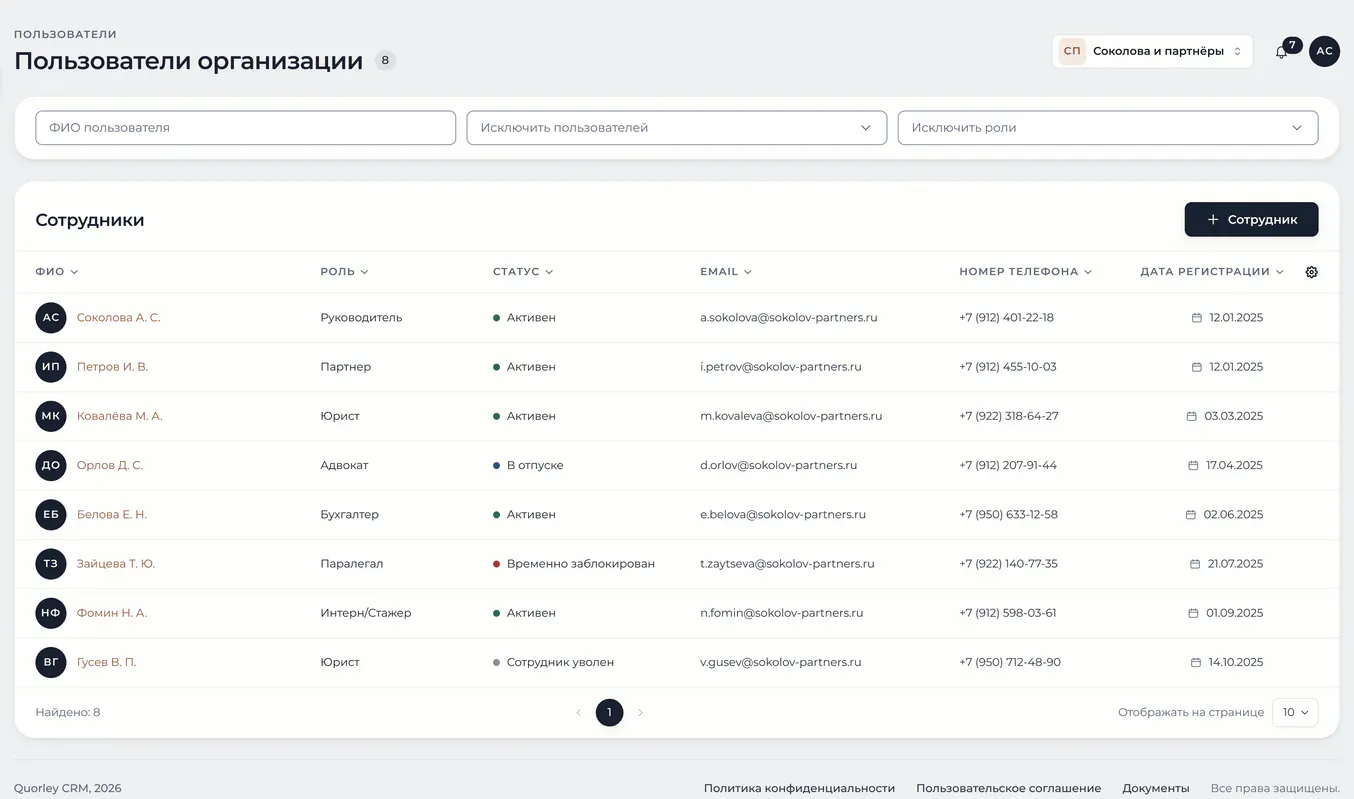Image resolution: width=1354 pixels, height=799 pixels.
Task: Click the ЕБ avatar for Белова
Action: coord(51,515)
